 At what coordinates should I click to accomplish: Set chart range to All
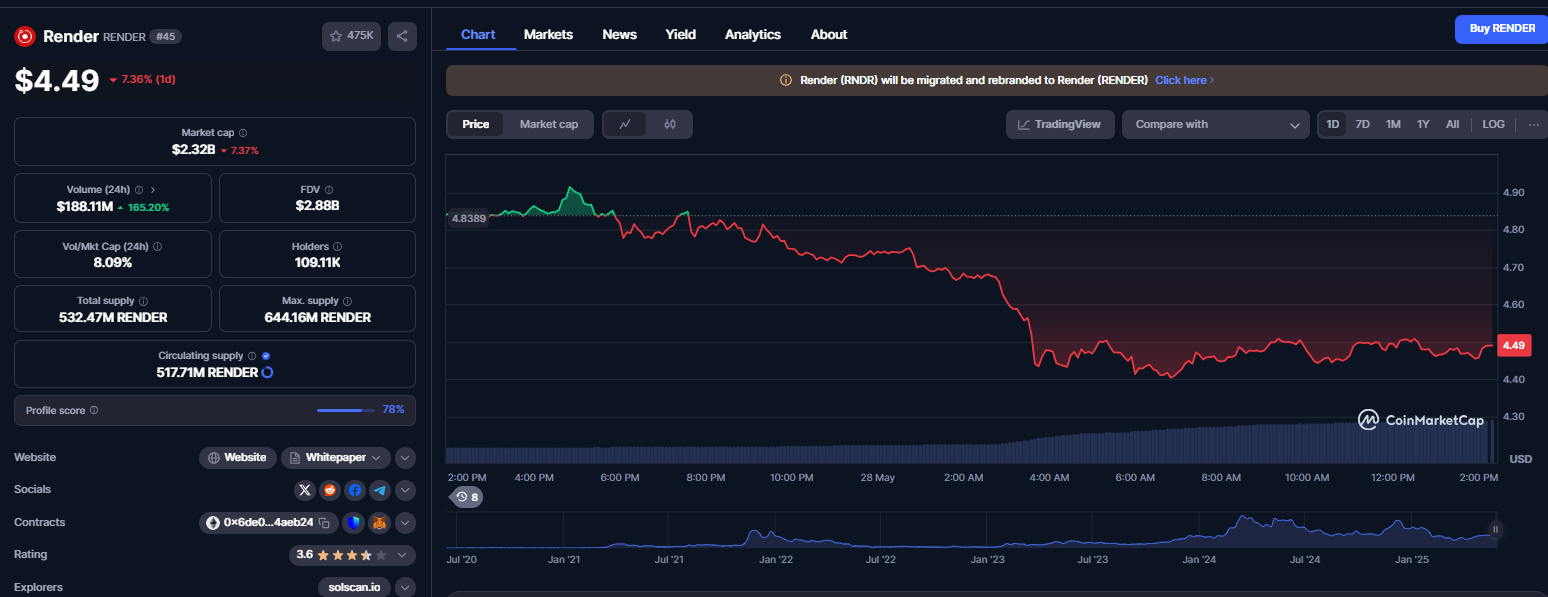point(1452,125)
